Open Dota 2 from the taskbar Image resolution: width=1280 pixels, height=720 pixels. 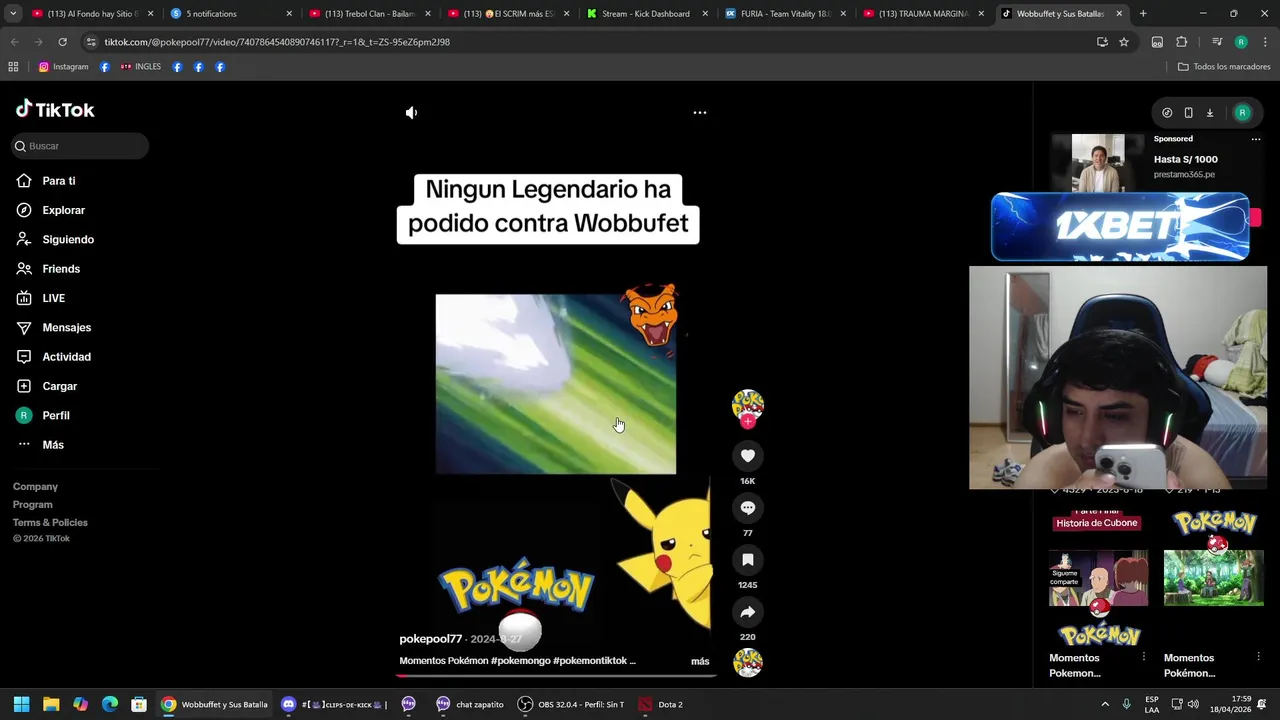(661, 705)
